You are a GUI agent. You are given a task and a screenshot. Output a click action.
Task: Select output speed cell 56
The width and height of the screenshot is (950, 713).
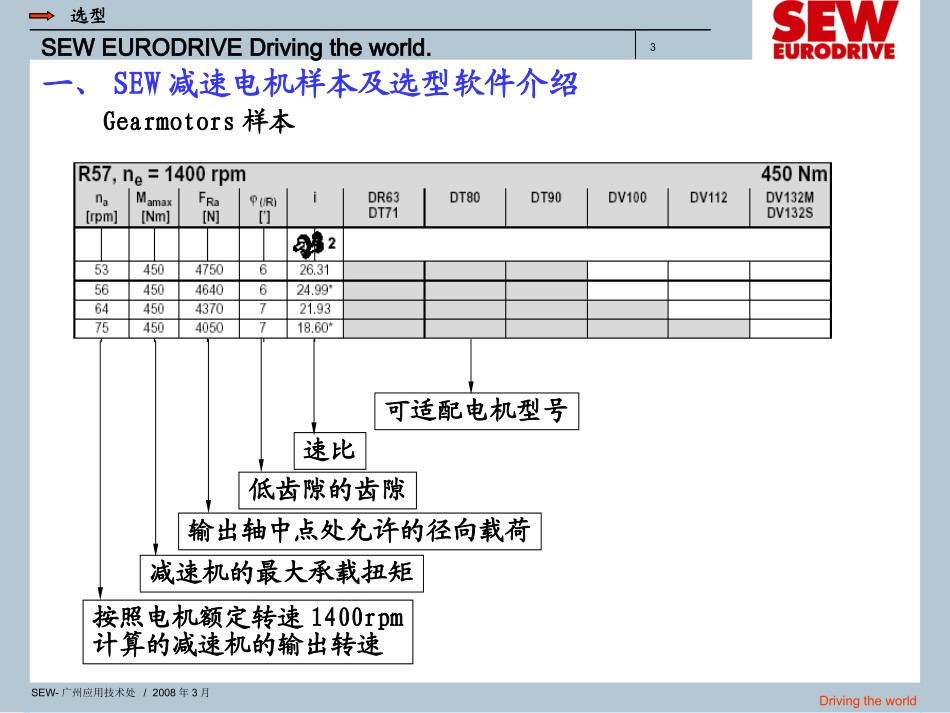[101, 290]
